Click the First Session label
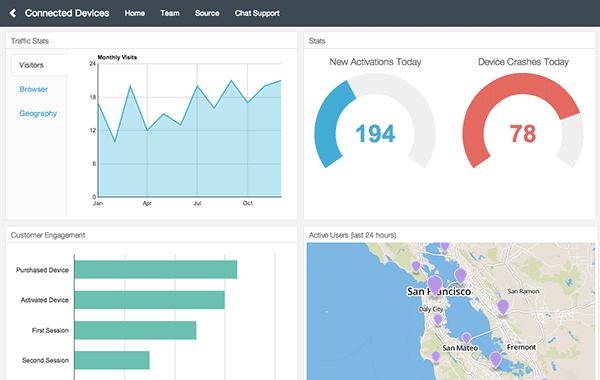Image resolution: width=600 pixels, height=380 pixels. pos(50,330)
